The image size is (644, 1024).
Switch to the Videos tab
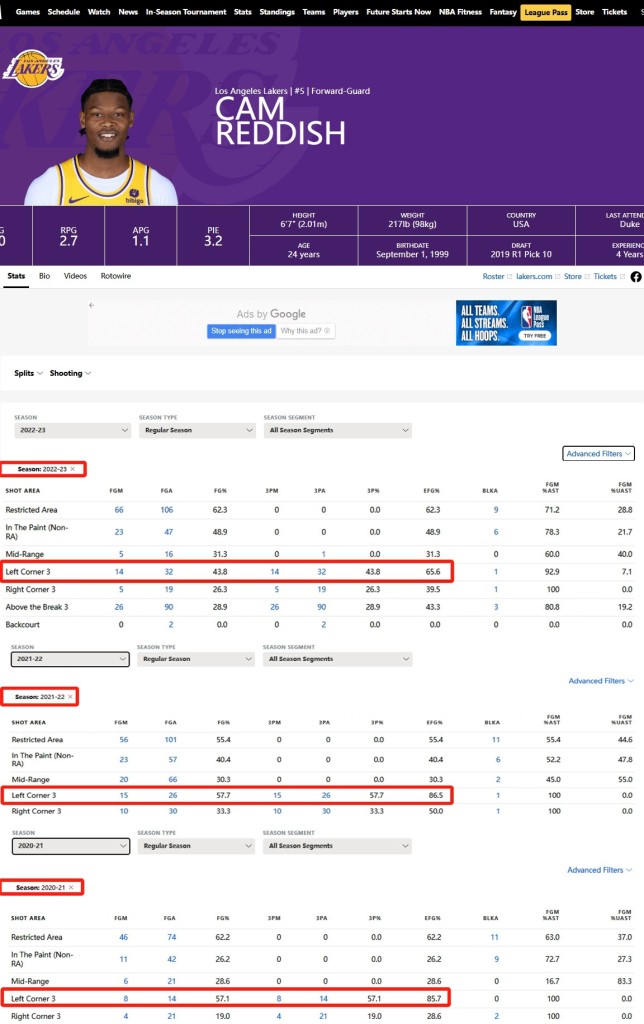(x=75, y=276)
